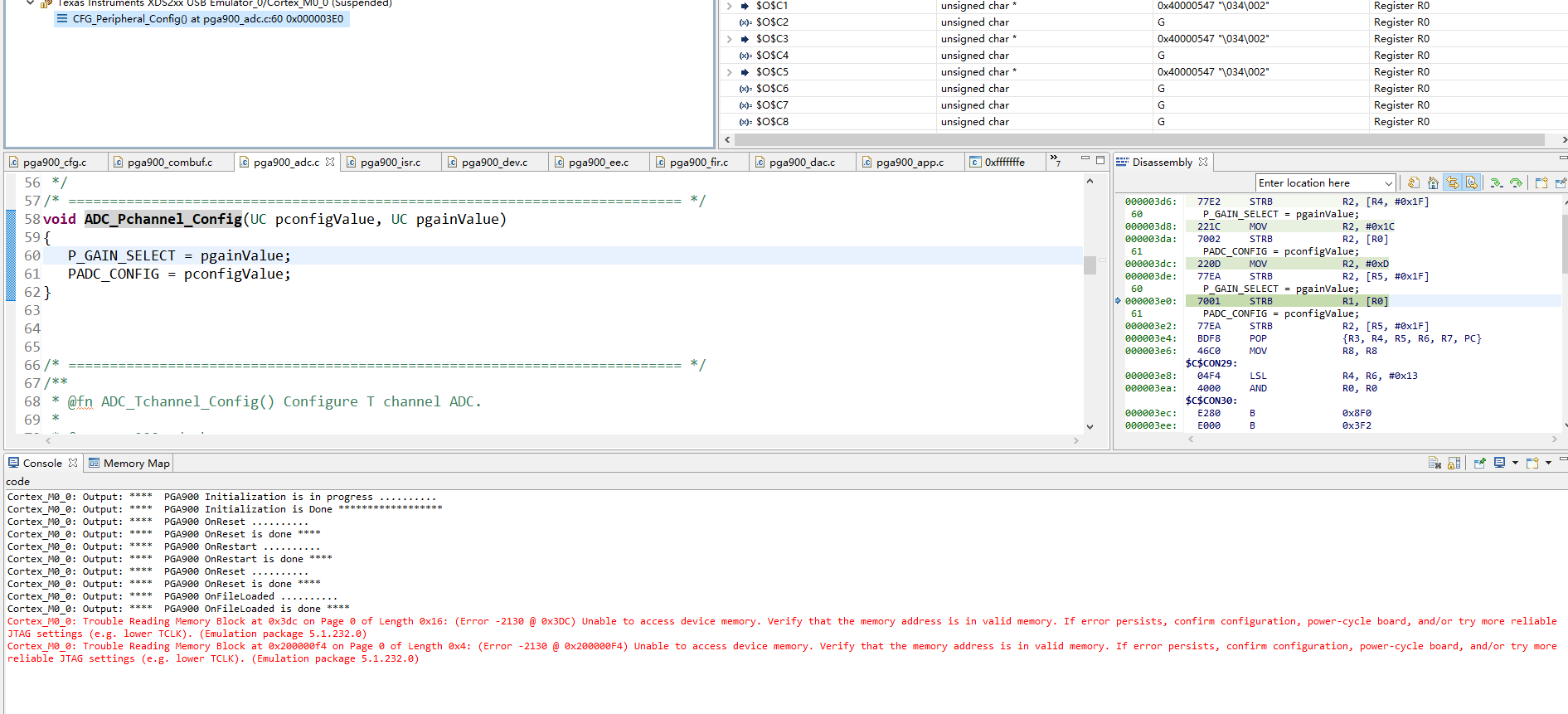Close the Console tab

click(73, 463)
